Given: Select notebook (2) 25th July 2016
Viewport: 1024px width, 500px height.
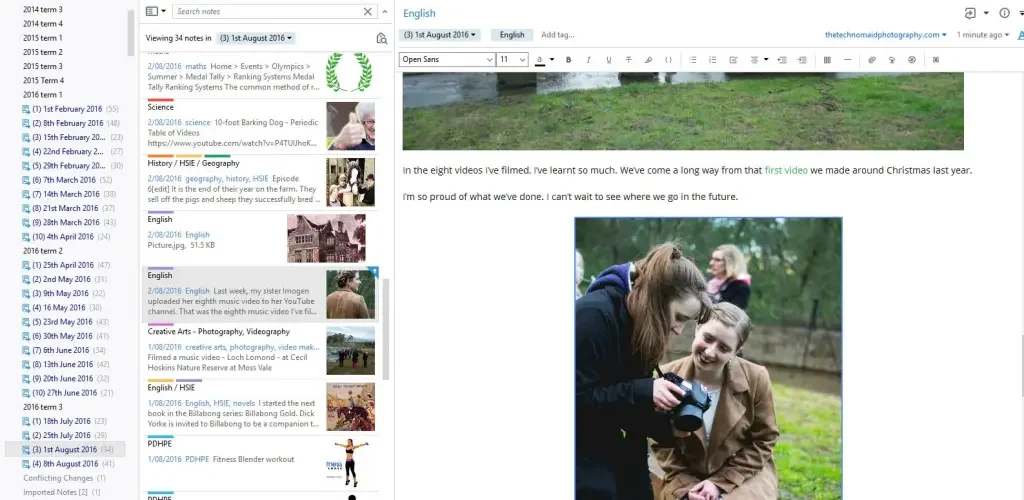Looking at the screenshot, I should [x=65, y=435].
